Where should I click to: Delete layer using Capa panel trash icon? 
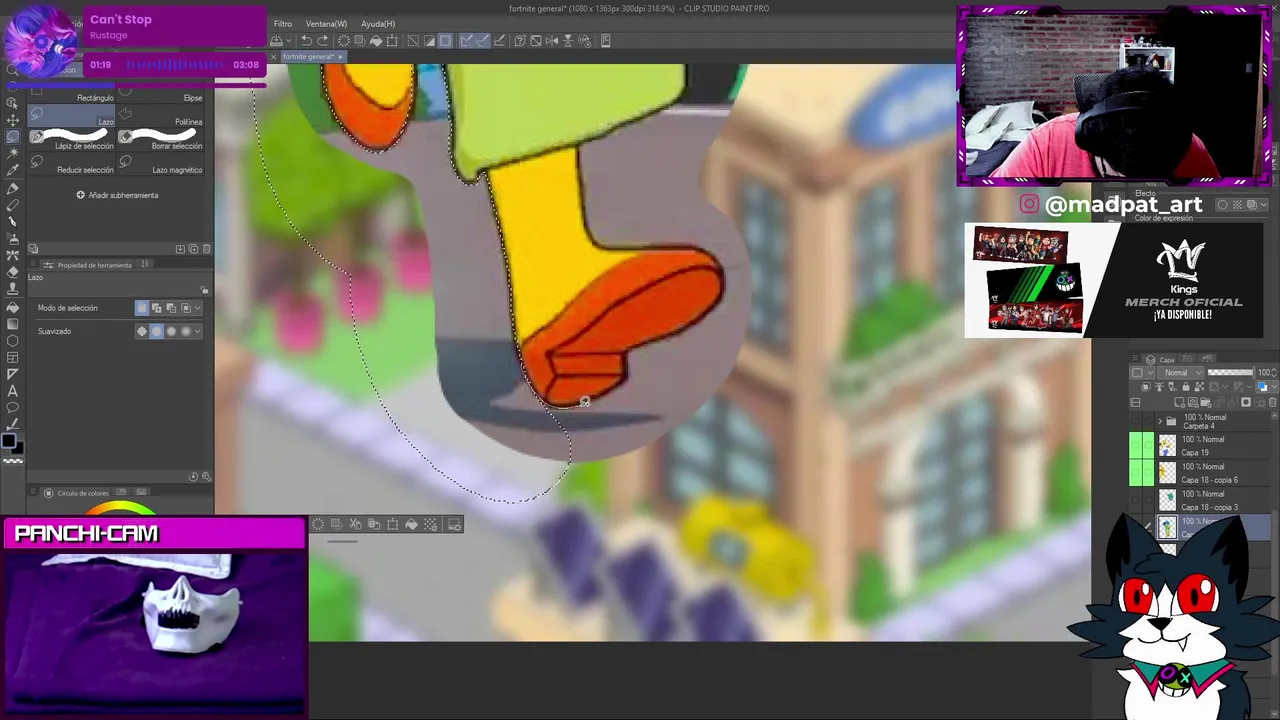1273,402
